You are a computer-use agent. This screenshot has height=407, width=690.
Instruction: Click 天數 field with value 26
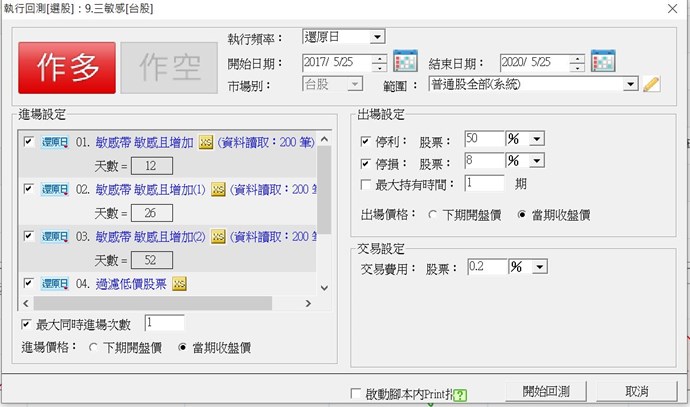pos(152,213)
